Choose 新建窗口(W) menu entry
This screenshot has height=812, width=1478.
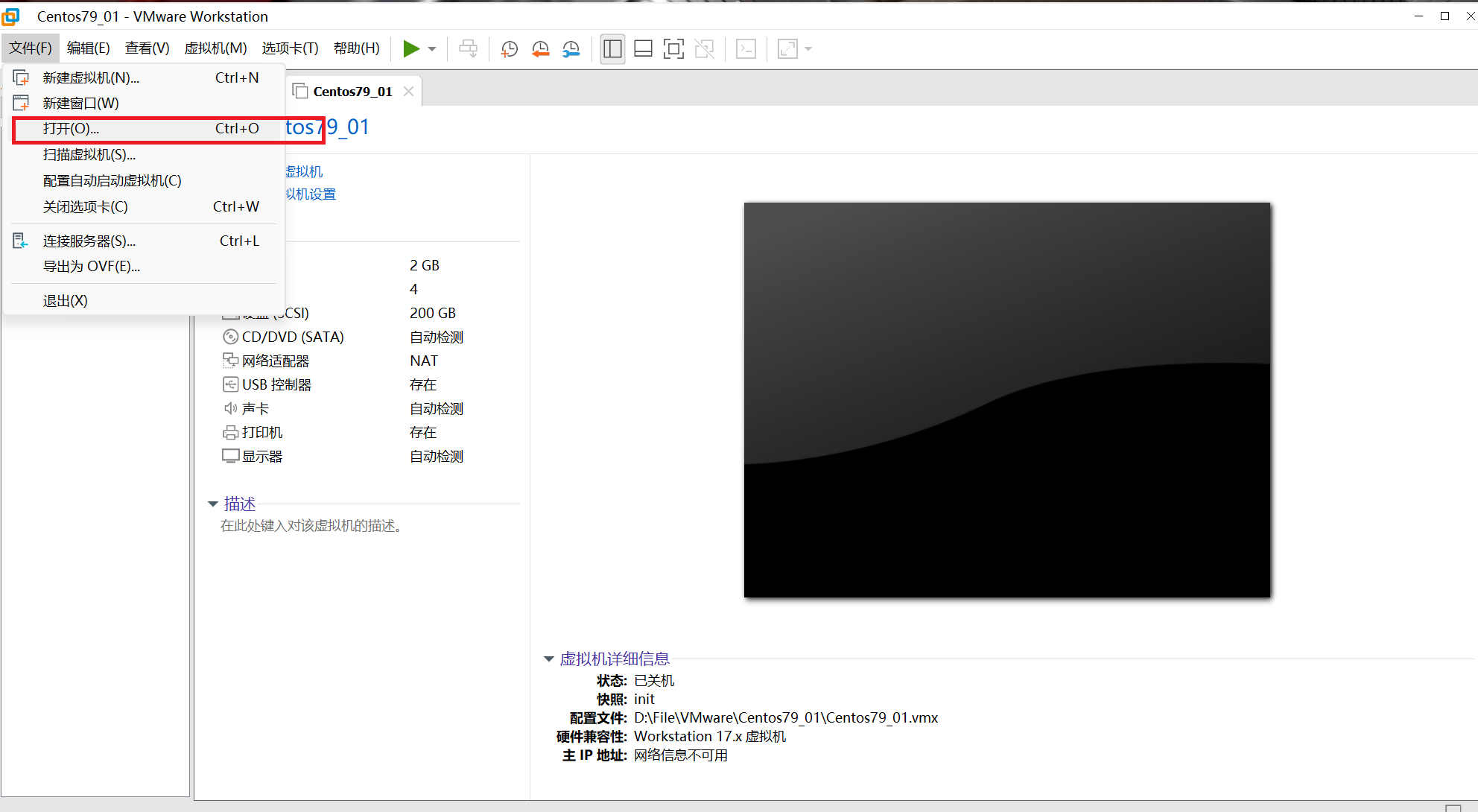coord(143,103)
